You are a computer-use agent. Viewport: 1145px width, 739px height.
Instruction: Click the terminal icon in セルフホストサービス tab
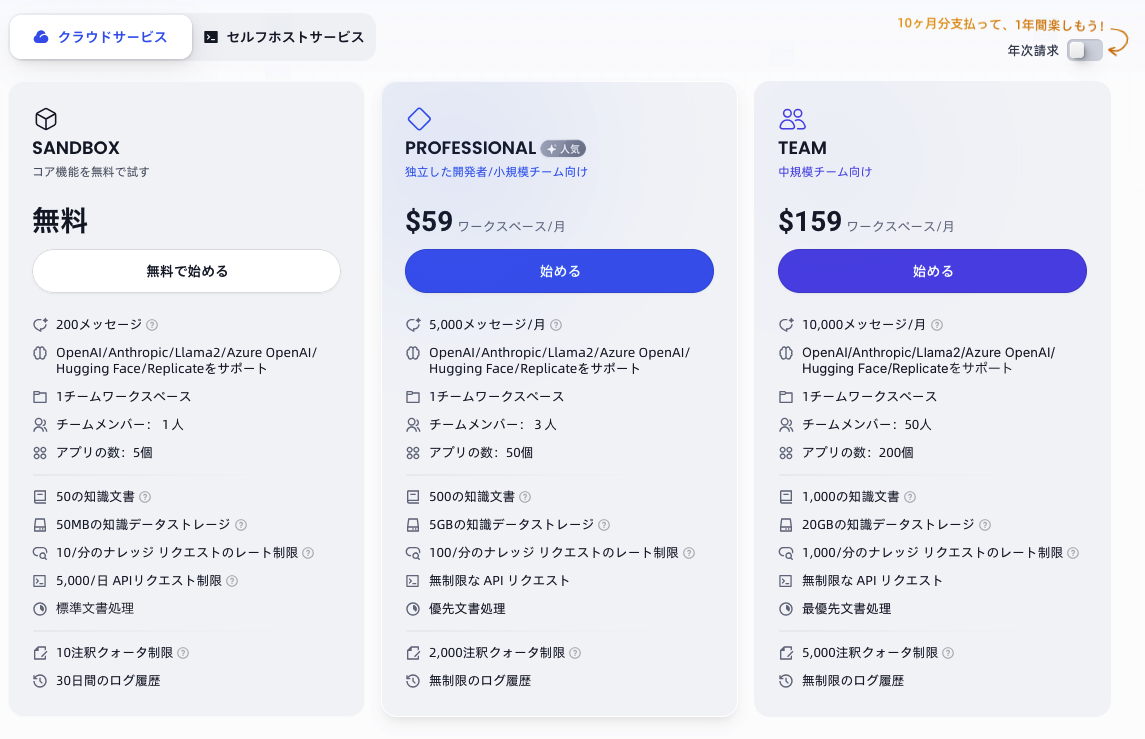coord(211,37)
